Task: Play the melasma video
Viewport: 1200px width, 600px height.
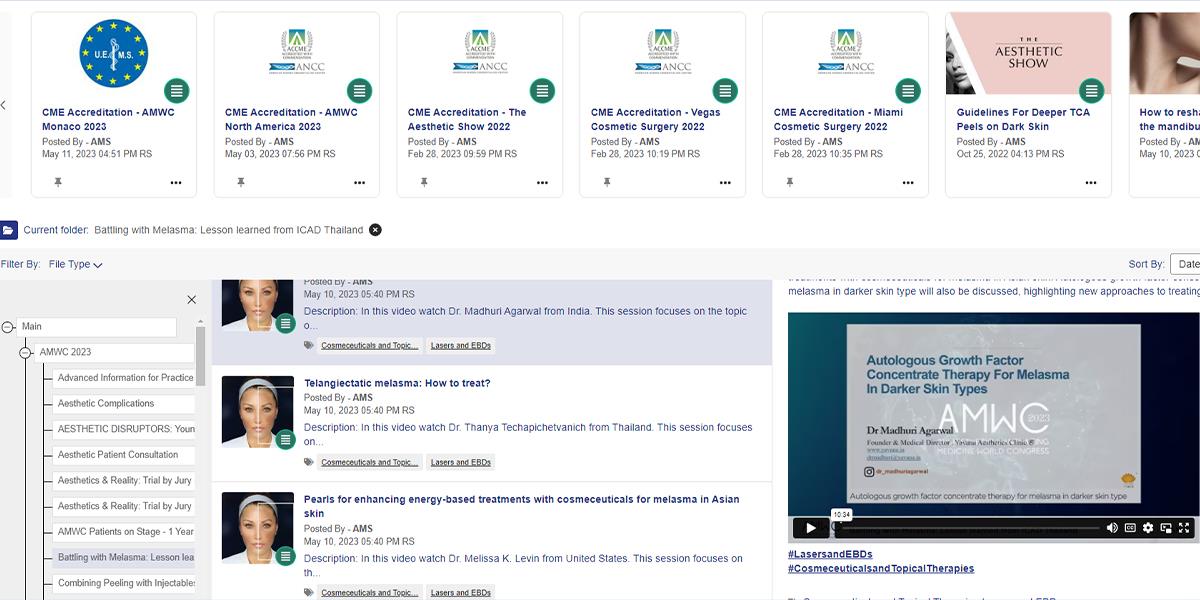Action: point(810,527)
